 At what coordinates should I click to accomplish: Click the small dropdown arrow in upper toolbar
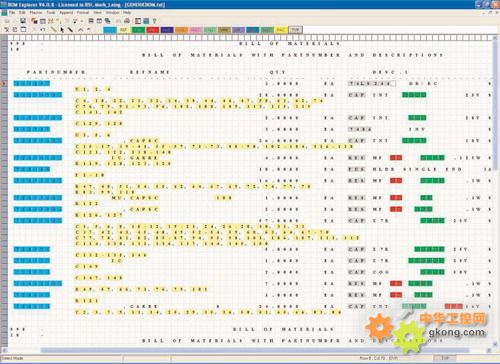[82, 21]
